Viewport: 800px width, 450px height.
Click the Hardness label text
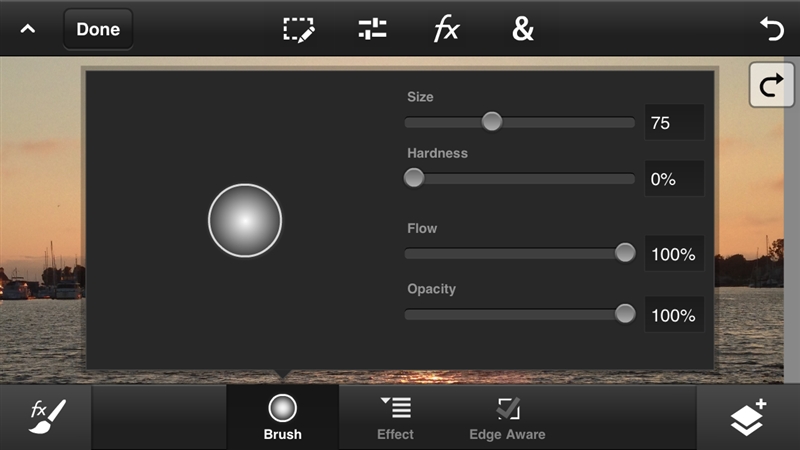(437, 153)
